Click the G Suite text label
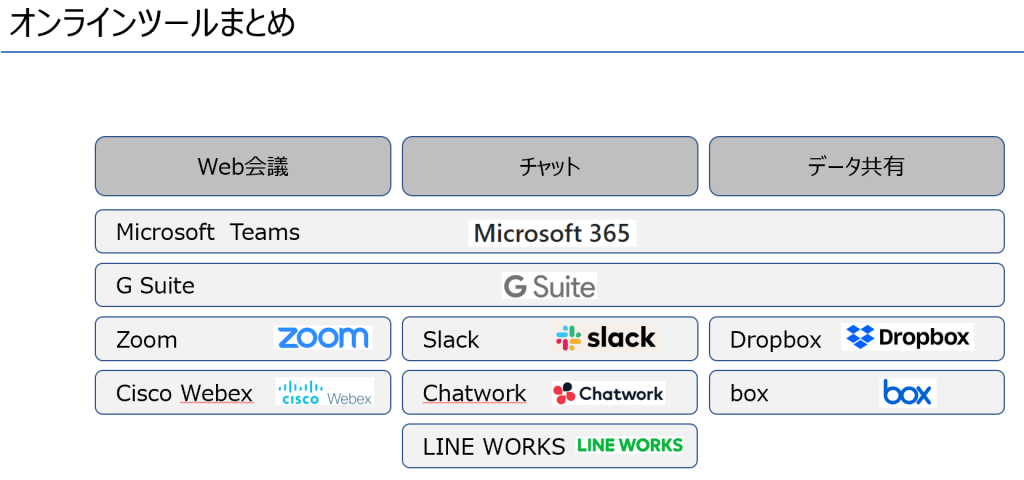1024x480 pixels. [x=155, y=286]
